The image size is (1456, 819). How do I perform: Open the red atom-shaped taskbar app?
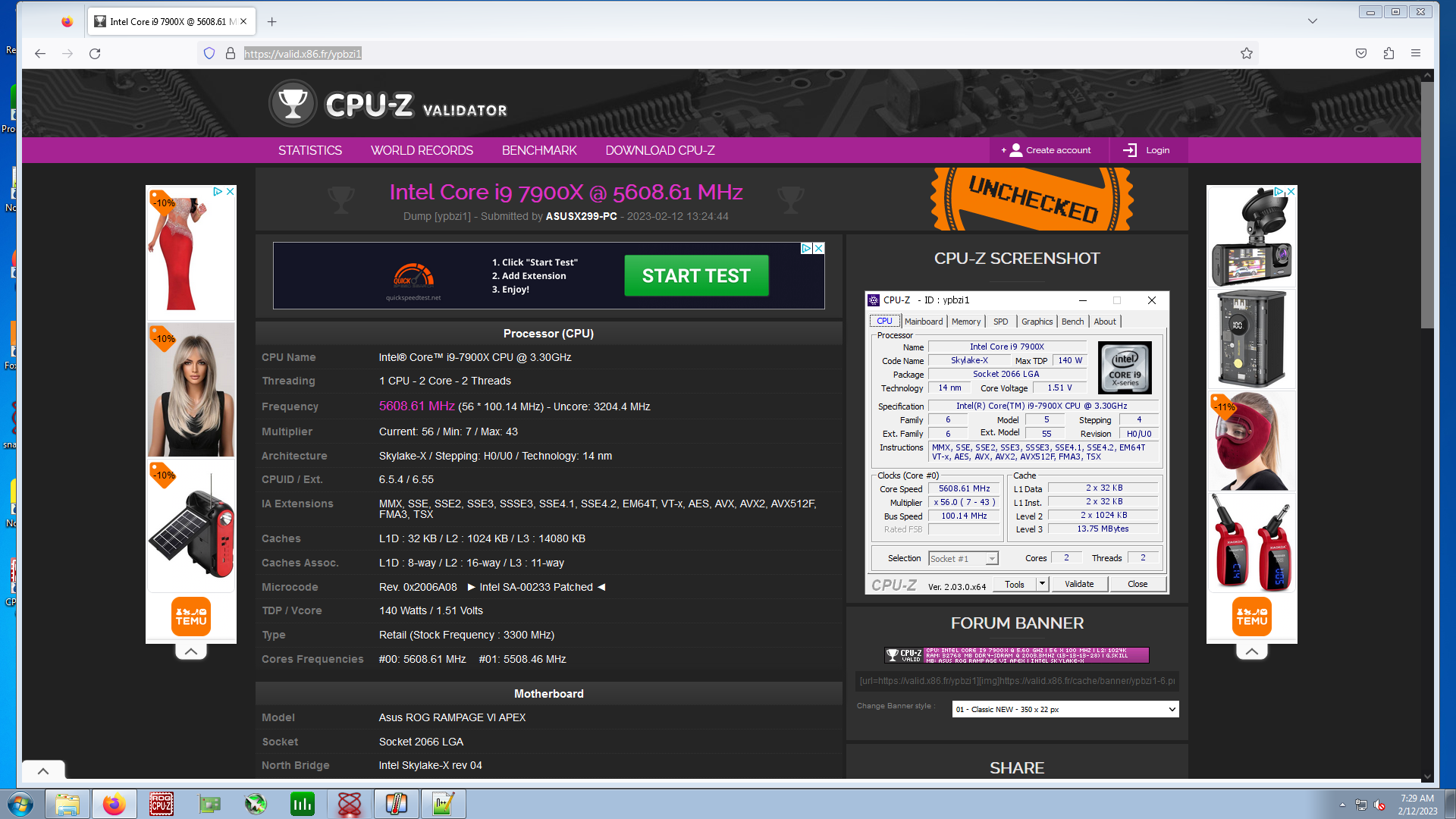[x=350, y=804]
